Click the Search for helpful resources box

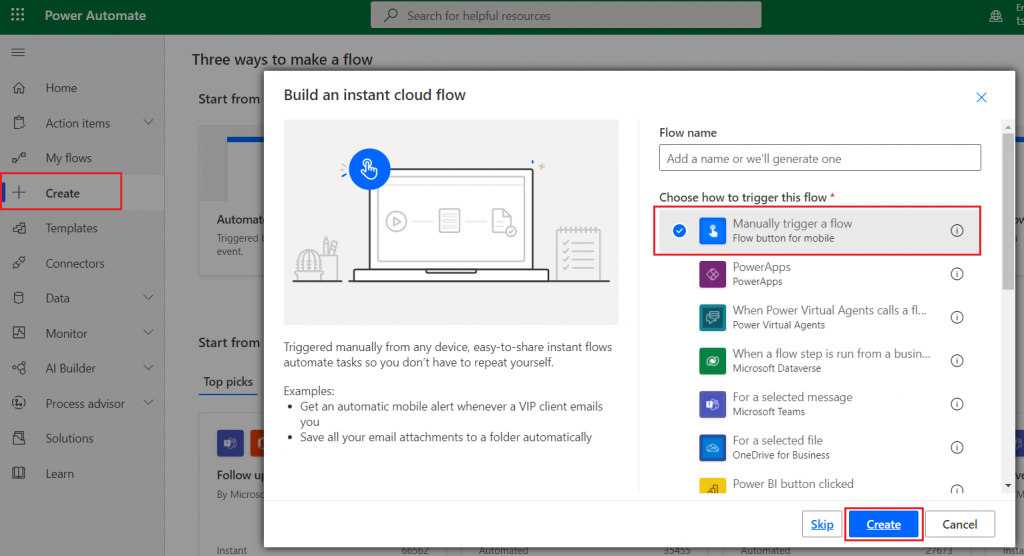point(566,15)
